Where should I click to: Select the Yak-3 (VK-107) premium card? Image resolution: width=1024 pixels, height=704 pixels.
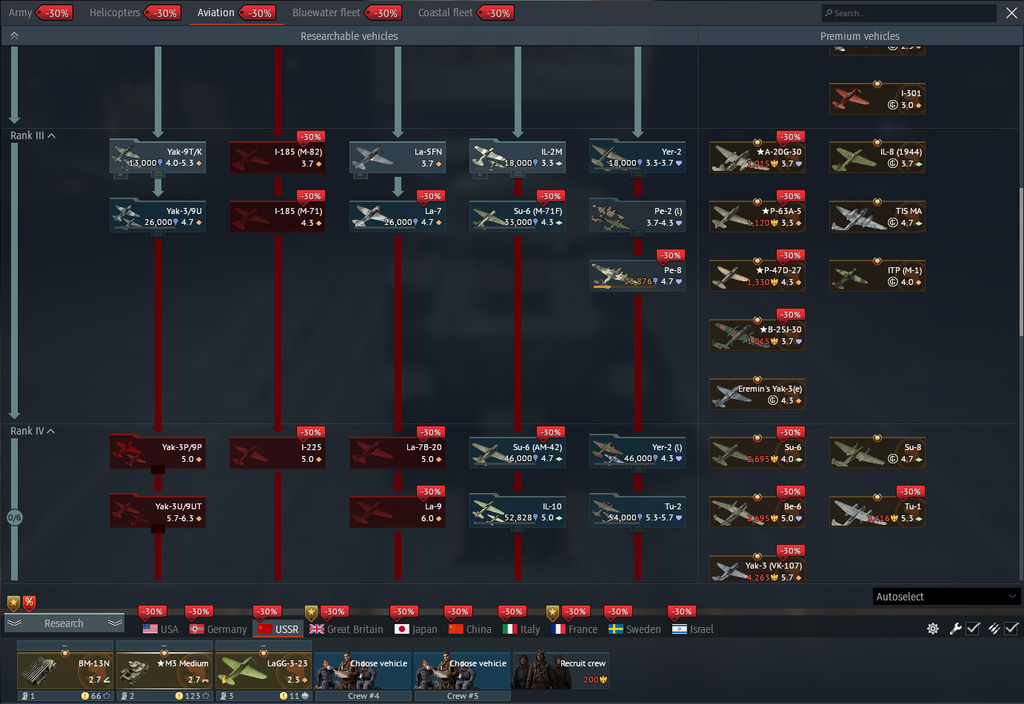[757, 568]
